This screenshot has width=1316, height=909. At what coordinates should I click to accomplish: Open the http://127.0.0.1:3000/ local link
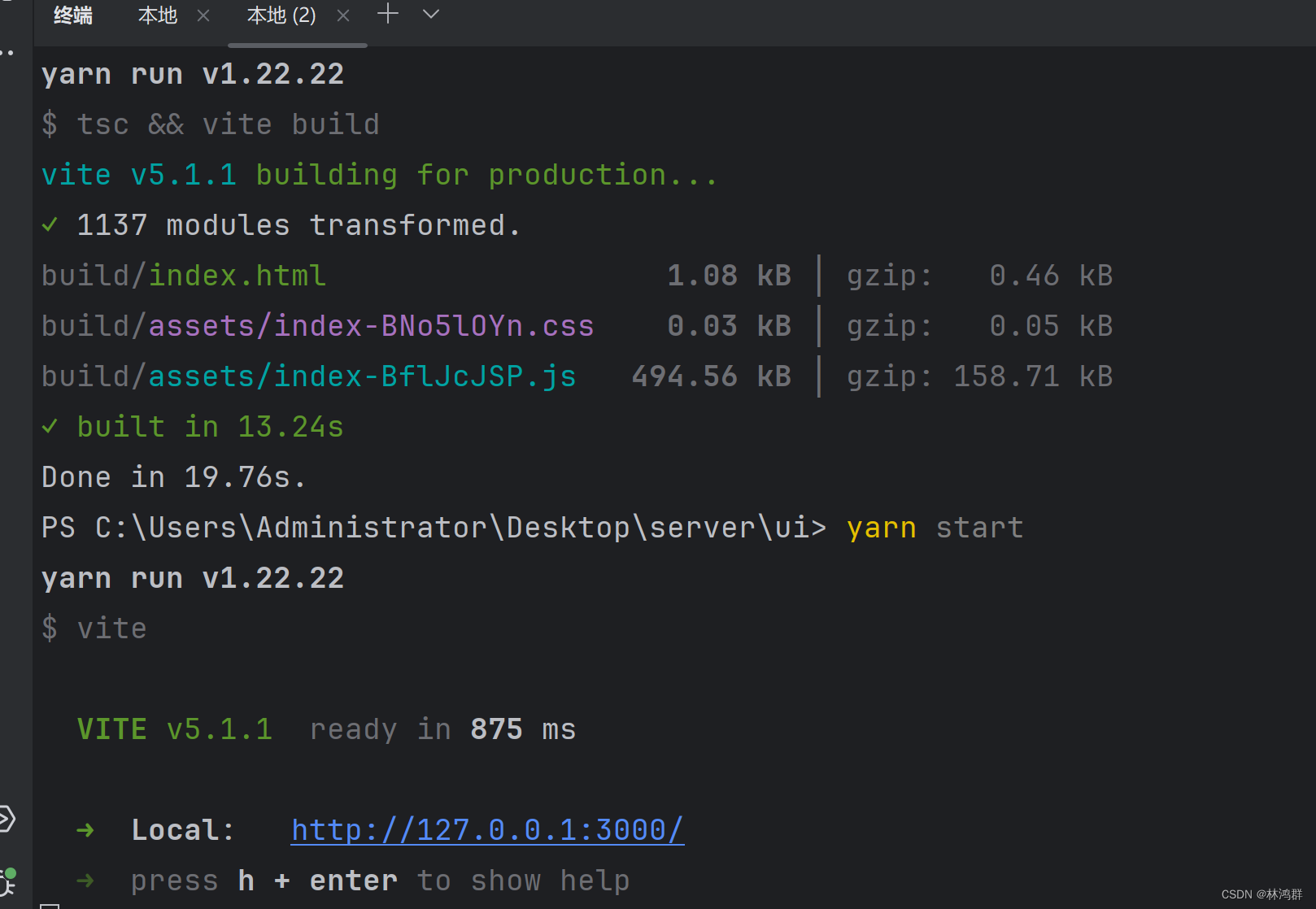click(487, 830)
